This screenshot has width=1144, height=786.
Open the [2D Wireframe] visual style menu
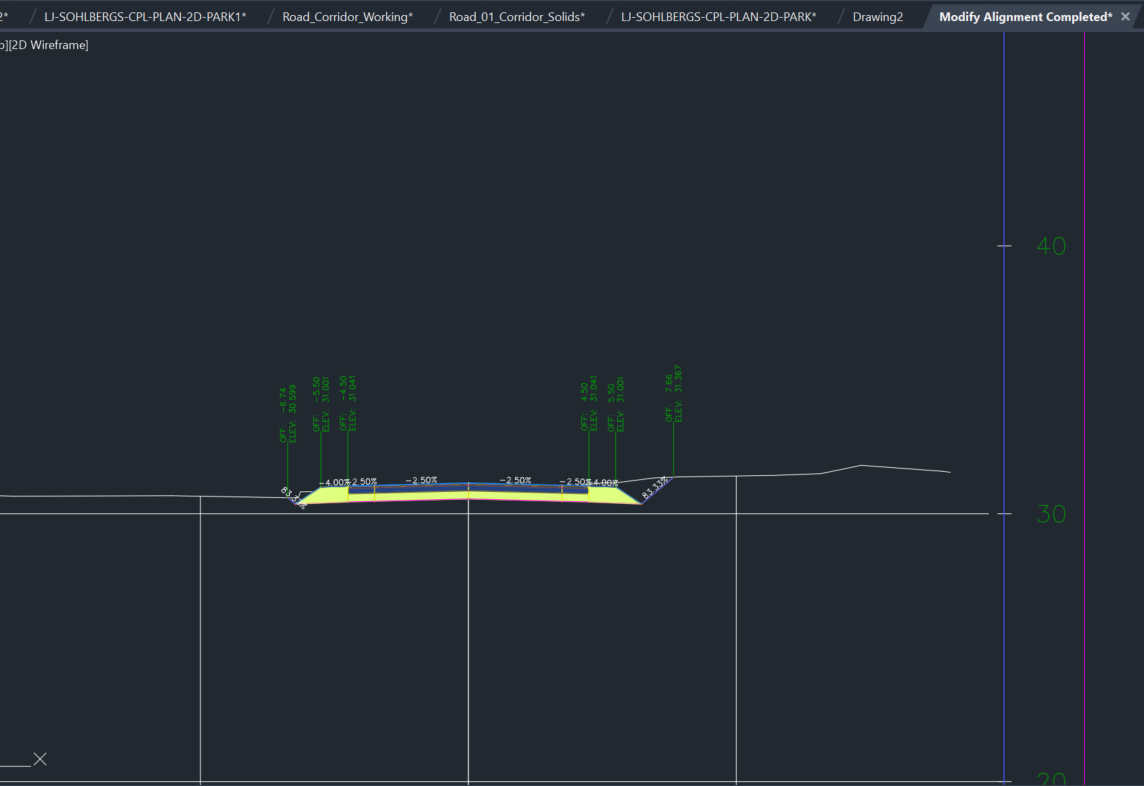(48, 45)
